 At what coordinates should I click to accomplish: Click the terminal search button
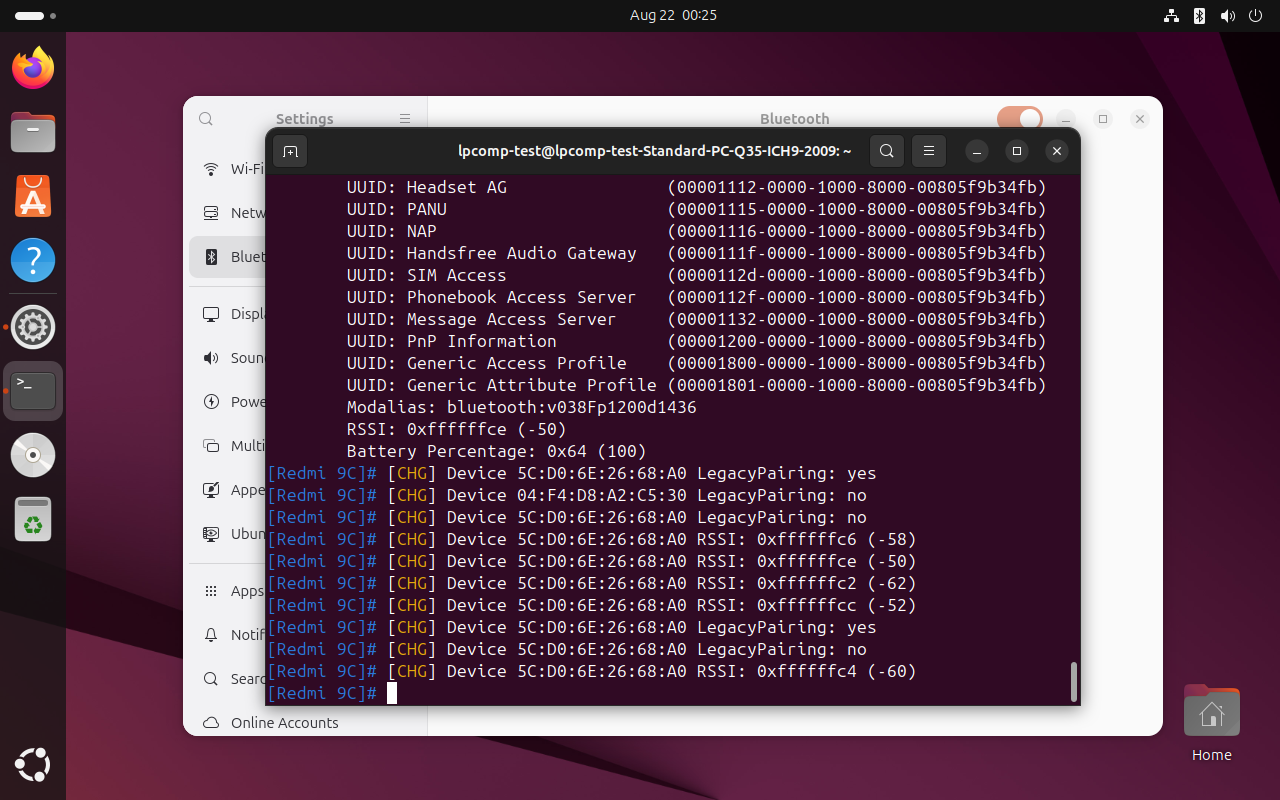(887, 151)
